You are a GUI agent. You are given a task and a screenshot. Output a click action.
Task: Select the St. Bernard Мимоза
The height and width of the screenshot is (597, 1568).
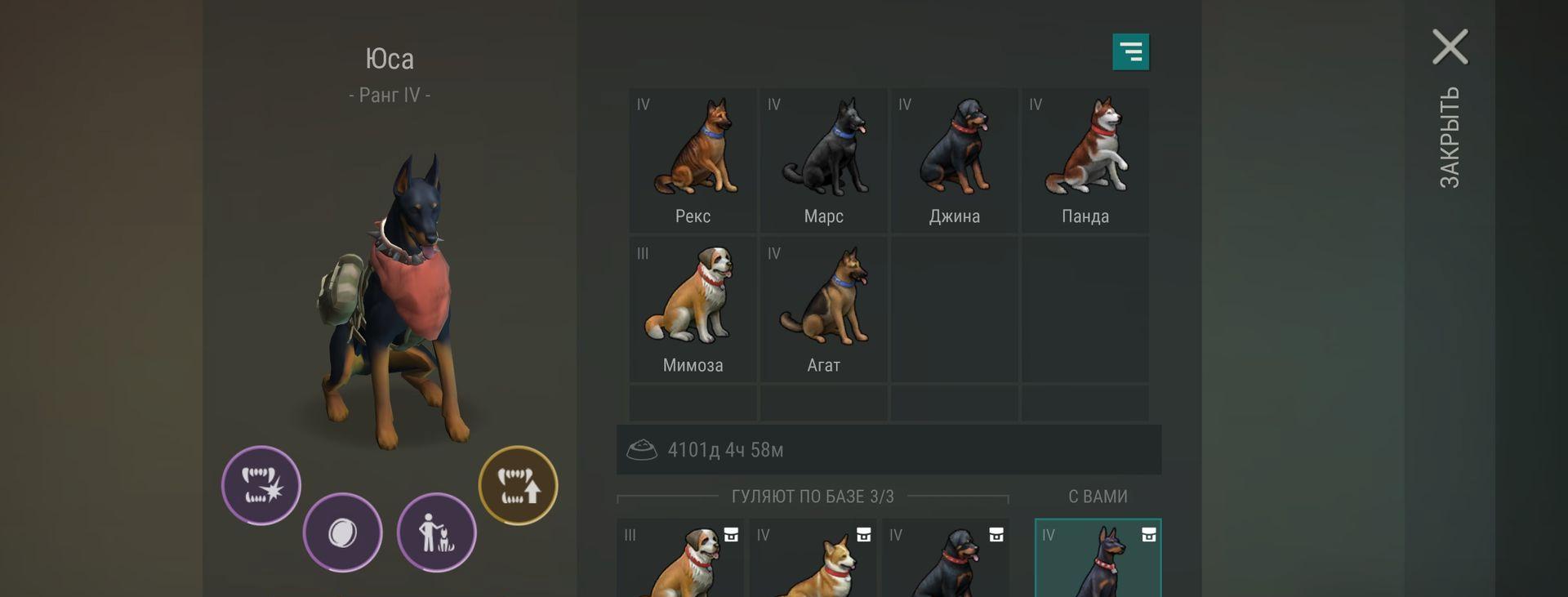click(693, 310)
